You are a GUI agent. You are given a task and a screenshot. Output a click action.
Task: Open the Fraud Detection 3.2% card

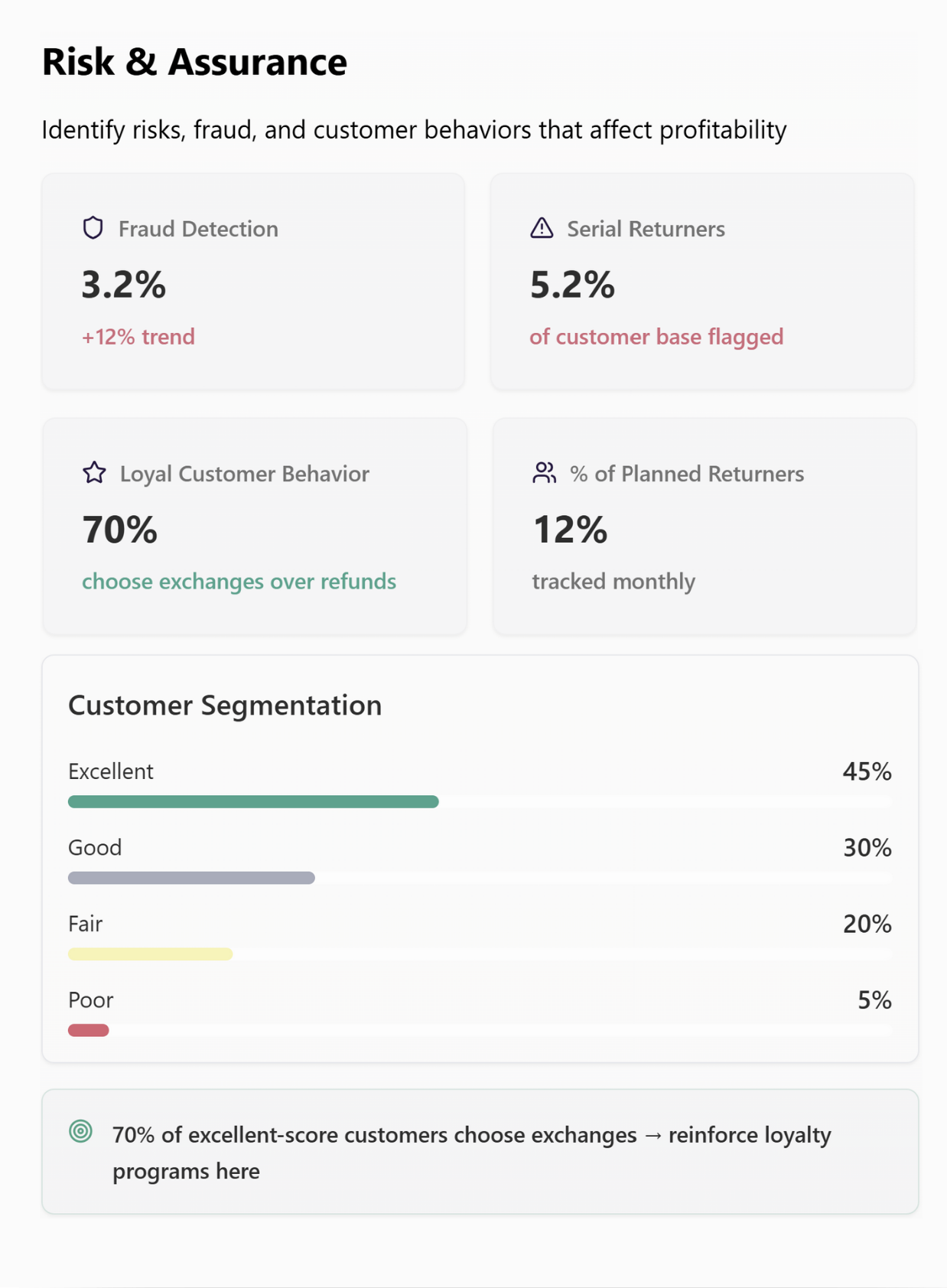(253, 282)
